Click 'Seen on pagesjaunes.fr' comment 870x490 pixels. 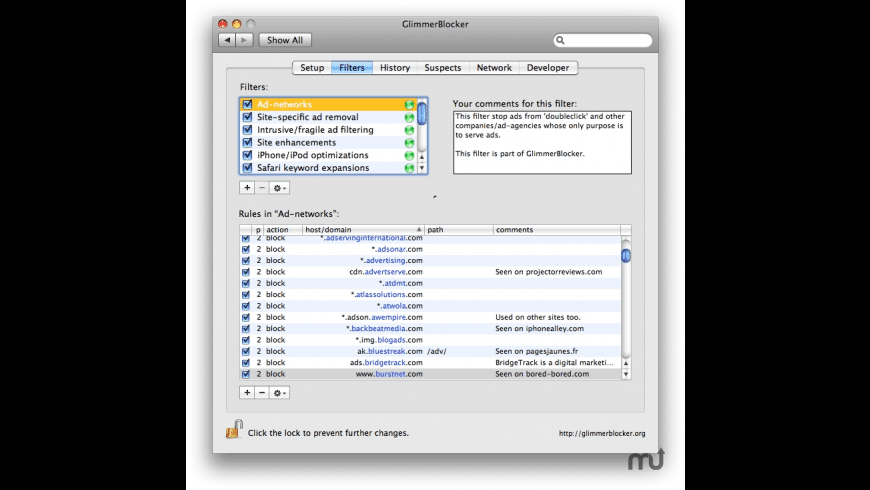(537, 351)
